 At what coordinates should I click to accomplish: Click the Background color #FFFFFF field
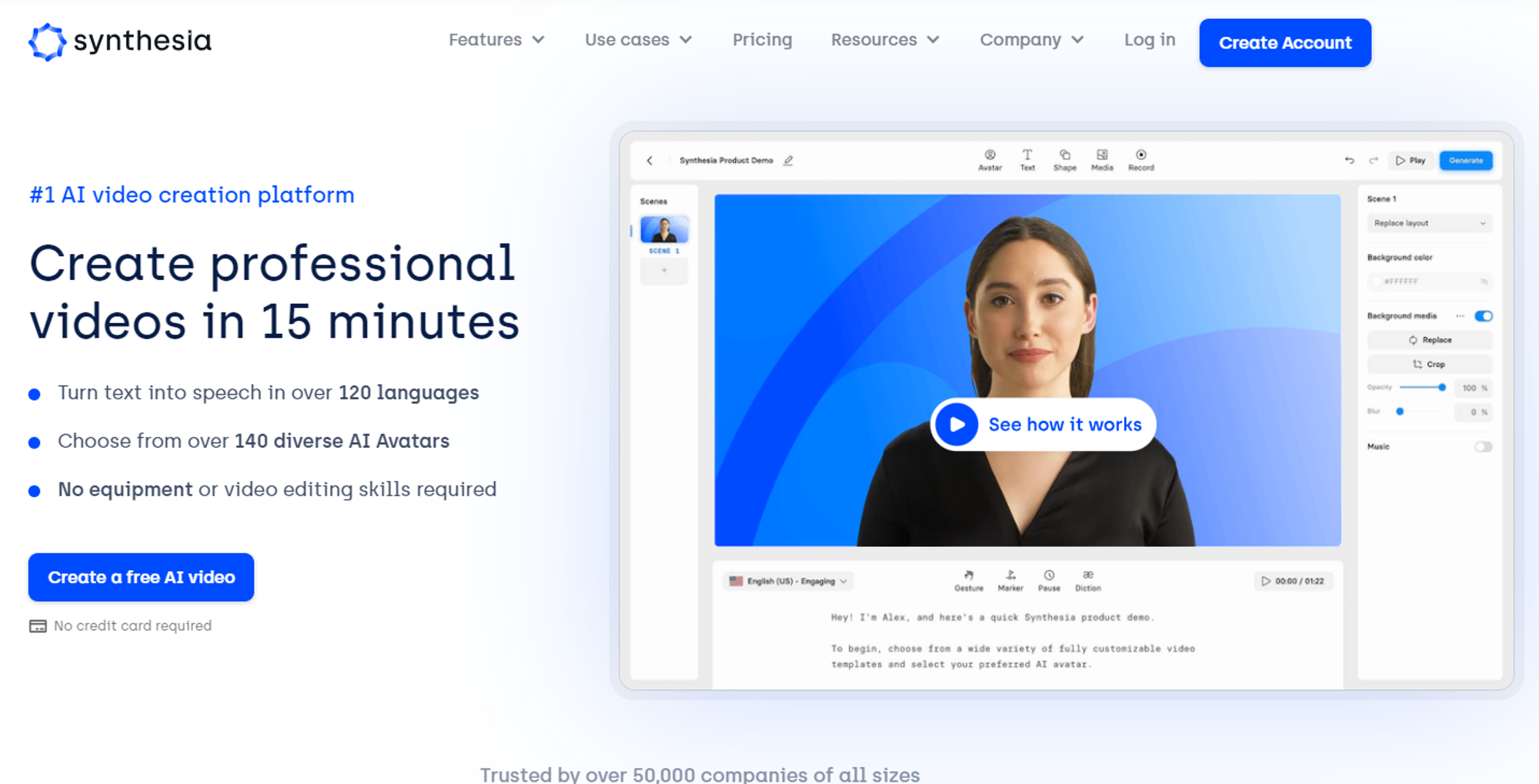tap(1430, 282)
